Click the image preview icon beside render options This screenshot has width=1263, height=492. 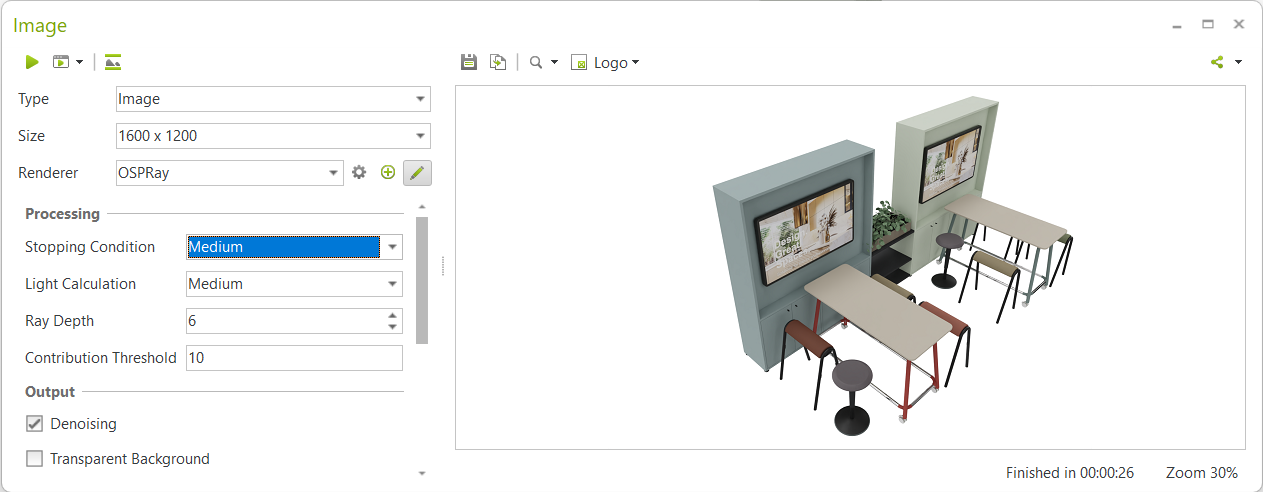click(113, 62)
